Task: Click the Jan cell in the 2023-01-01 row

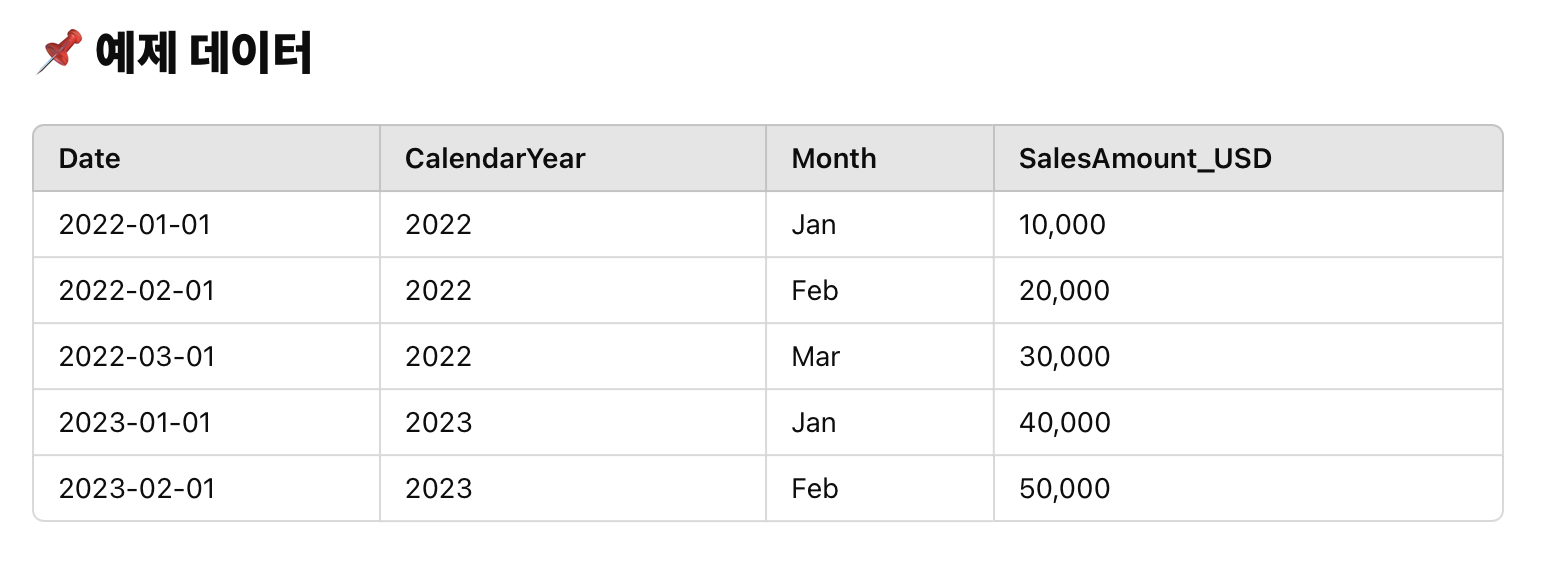Action: click(814, 422)
